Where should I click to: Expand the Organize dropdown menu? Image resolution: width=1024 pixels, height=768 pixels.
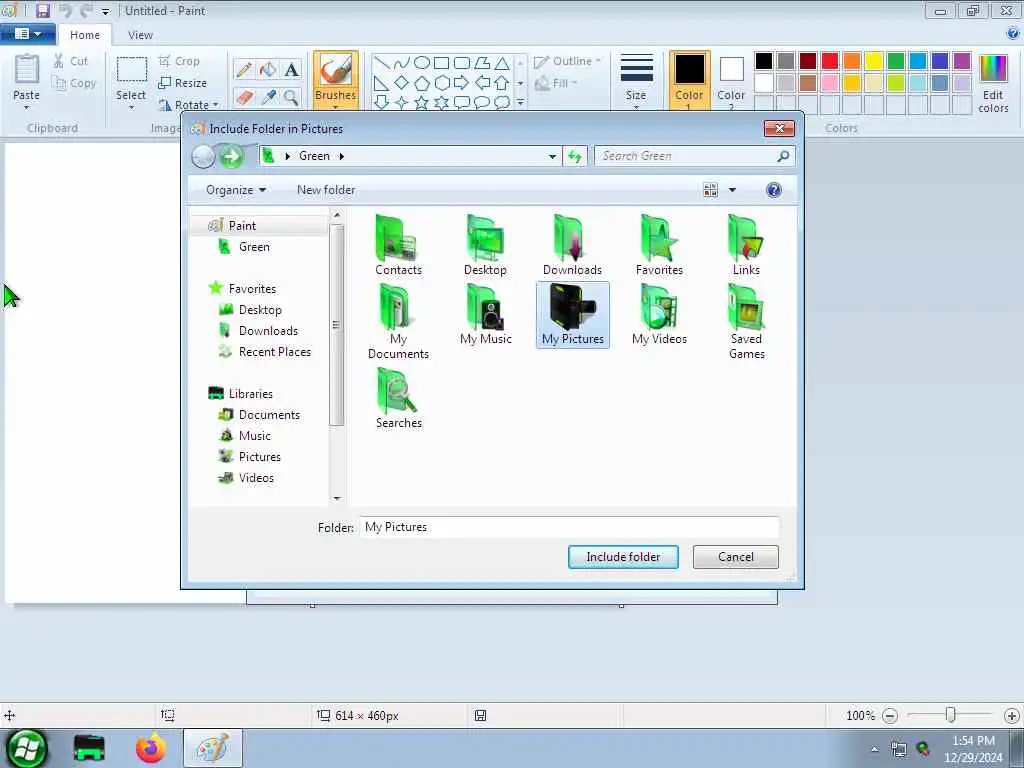[236, 190]
